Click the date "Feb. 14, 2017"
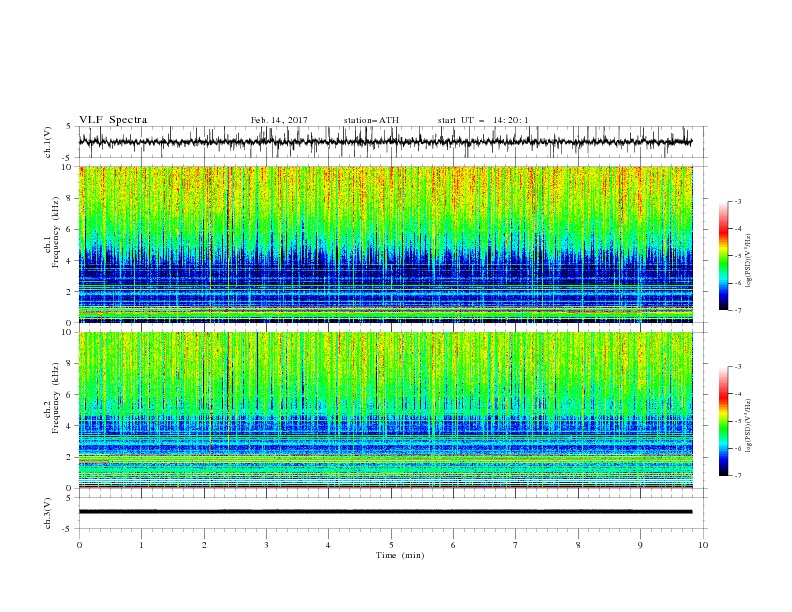The height and width of the screenshot is (612, 792). [x=279, y=120]
